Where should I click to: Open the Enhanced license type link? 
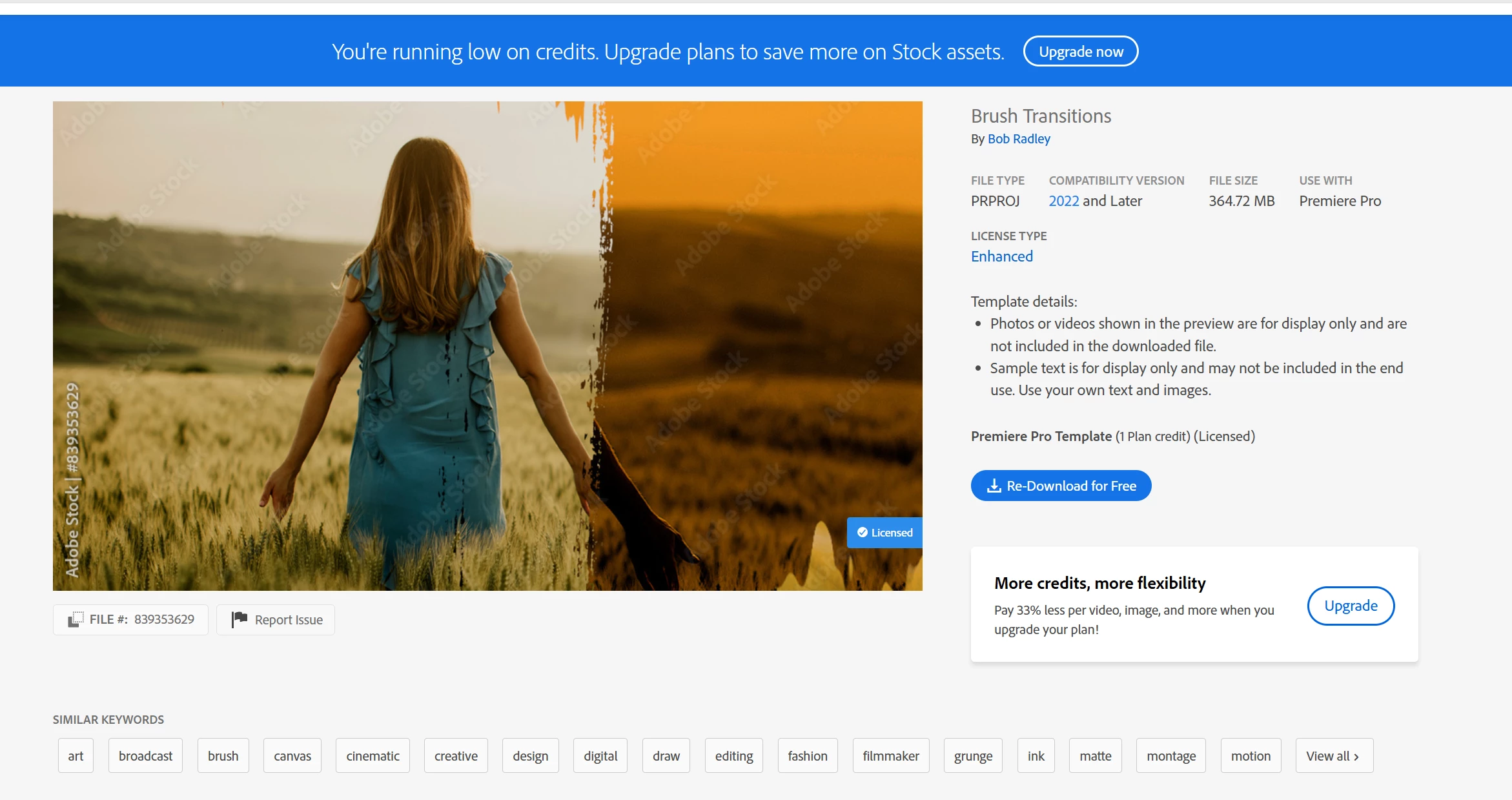coord(1001,256)
